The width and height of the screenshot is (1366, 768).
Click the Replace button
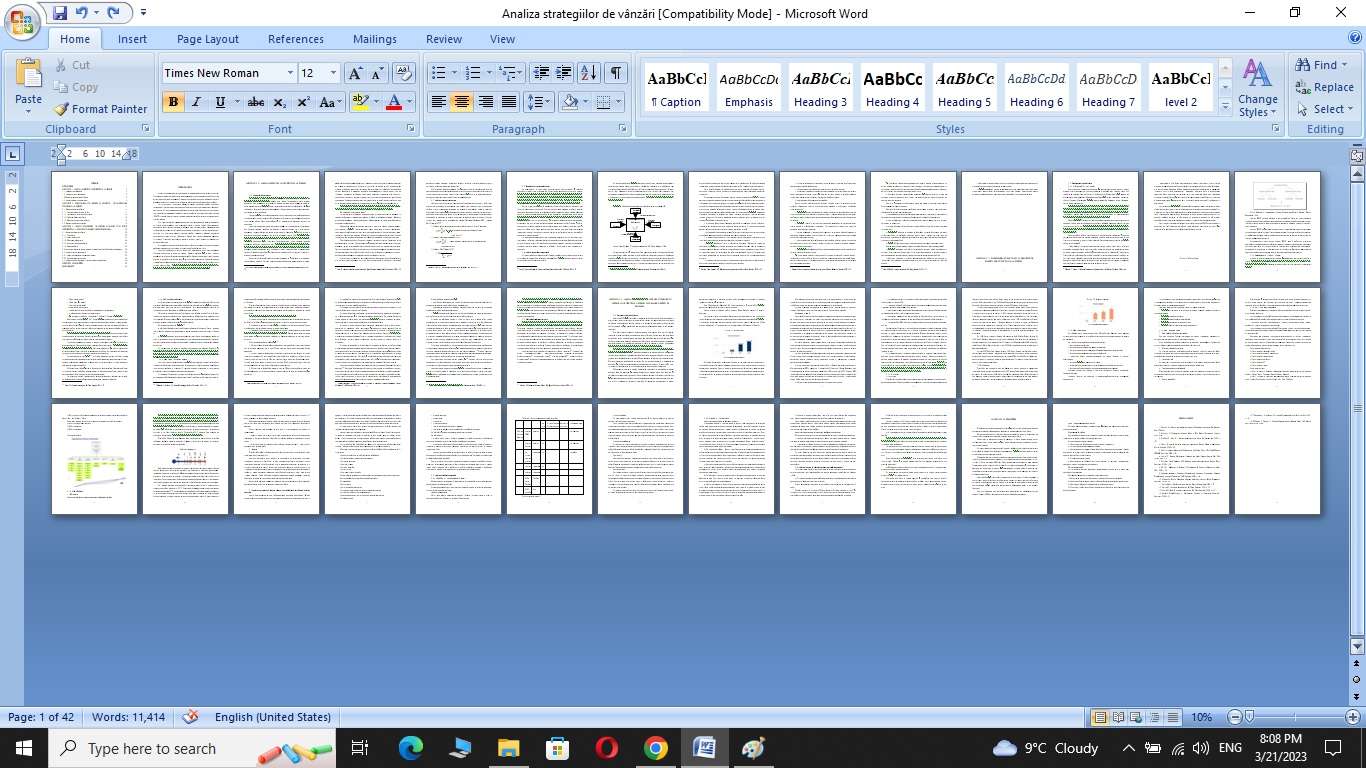1324,87
